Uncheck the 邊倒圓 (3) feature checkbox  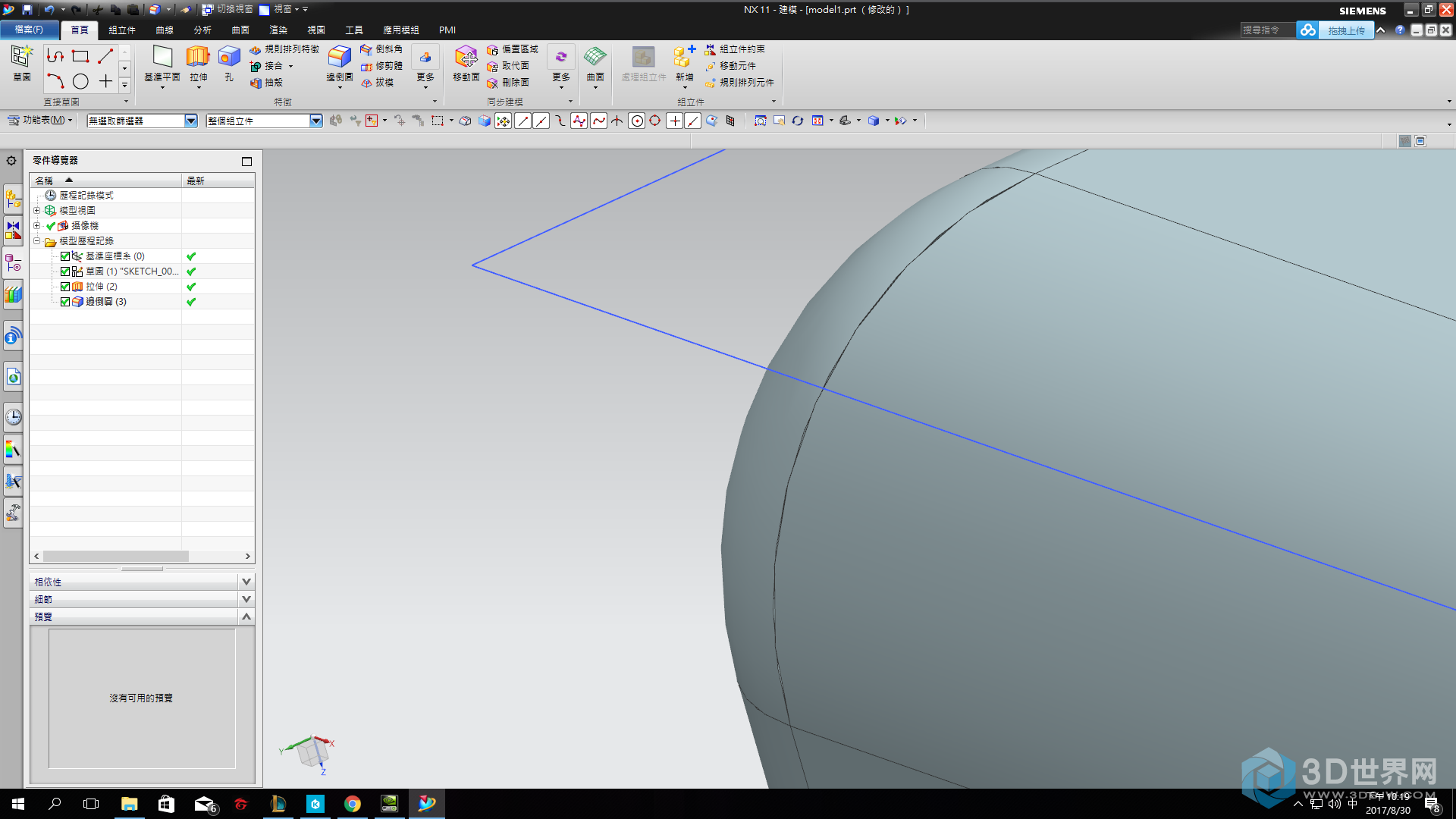(65, 302)
